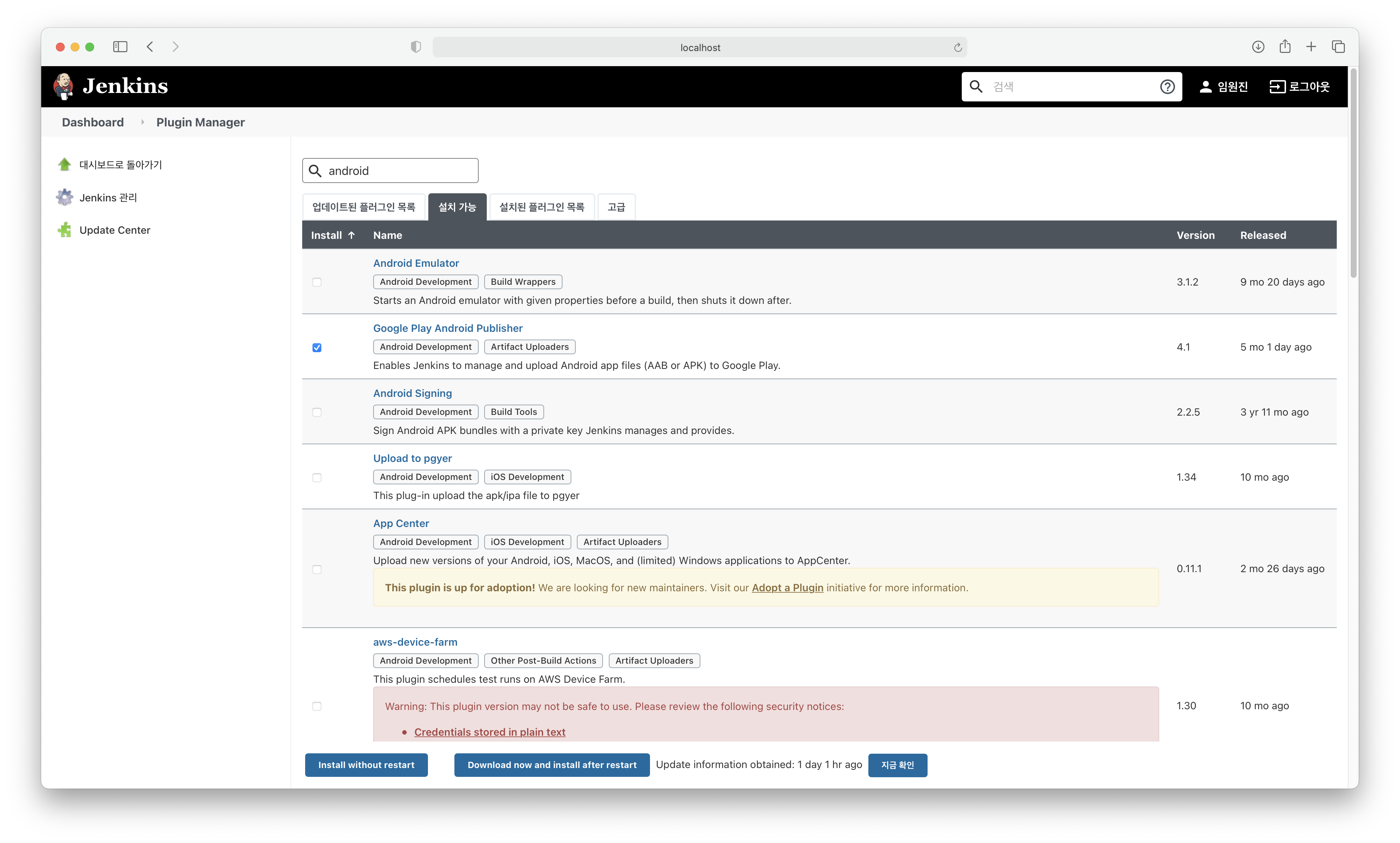
Task: Click the Jenkins management gear icon
Action: pos(64,198)
